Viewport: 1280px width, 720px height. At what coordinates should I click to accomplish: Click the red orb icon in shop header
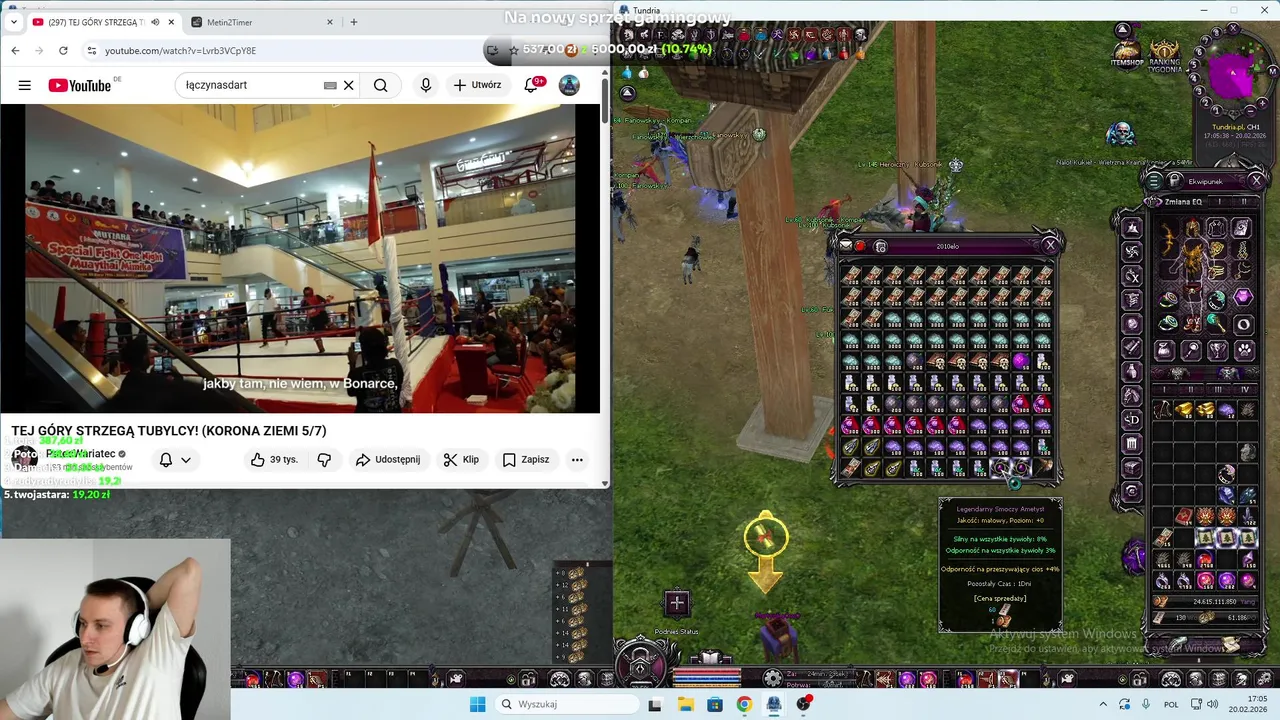coord(860,246)
